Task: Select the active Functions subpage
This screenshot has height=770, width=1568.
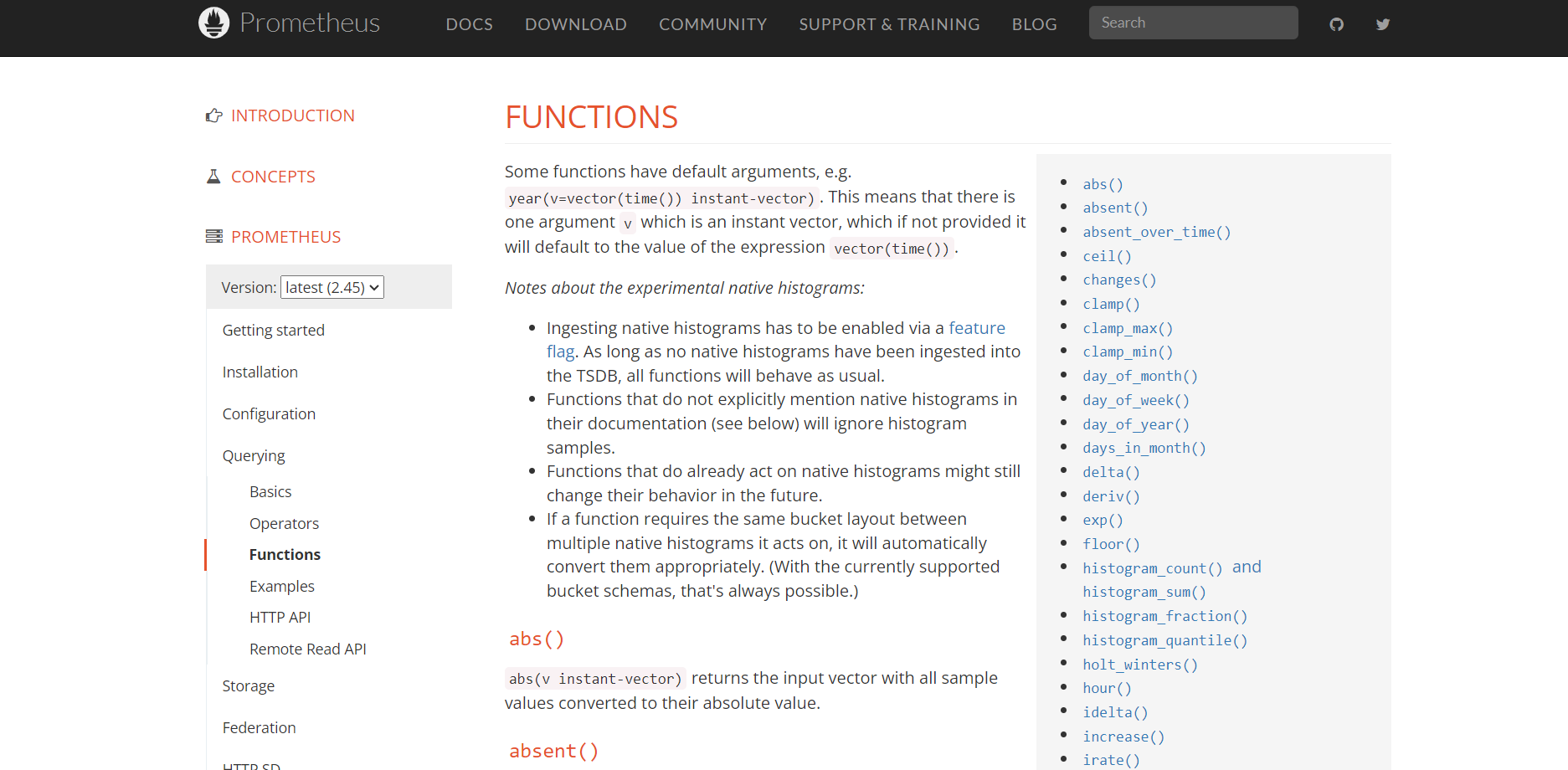Action: [x=285, y=555]
